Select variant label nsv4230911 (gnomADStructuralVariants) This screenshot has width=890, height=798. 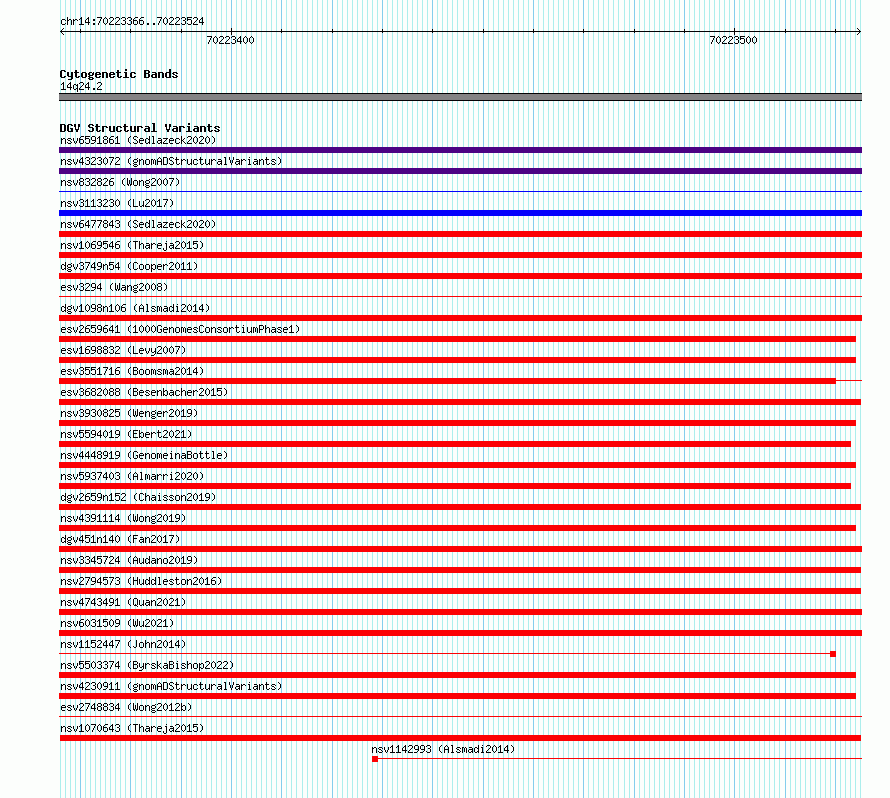[171, 686]
